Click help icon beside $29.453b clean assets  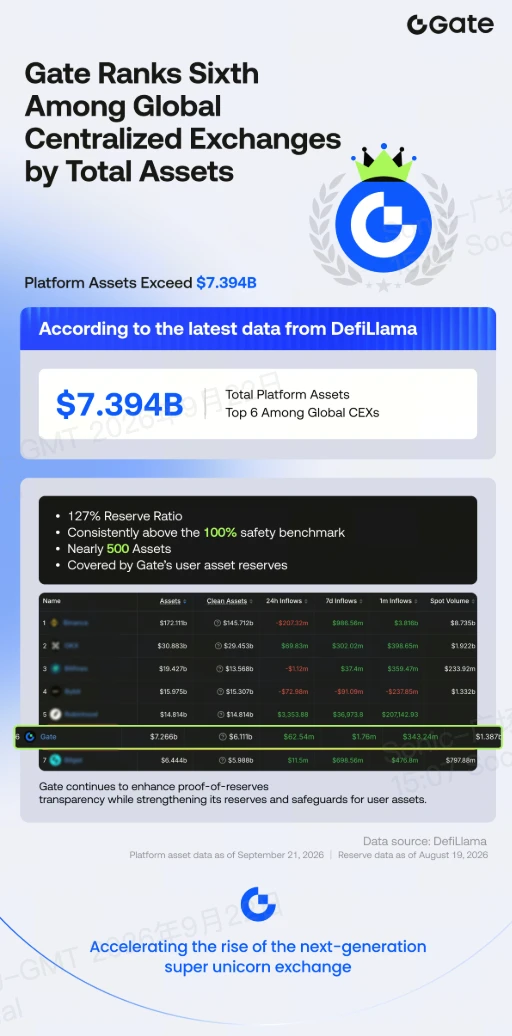tap(219, 646)
